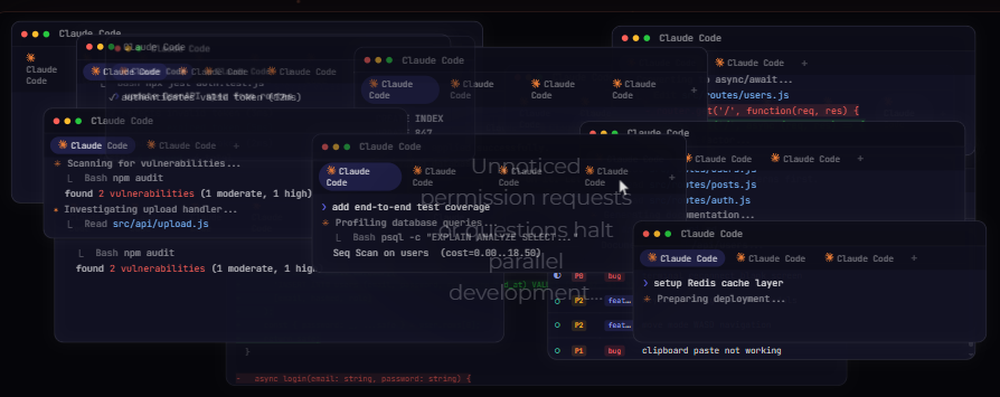Click the orange spinner beside "Preparing deployment"
This screenshot has width=1000, height=397.
tap(647, 299)
